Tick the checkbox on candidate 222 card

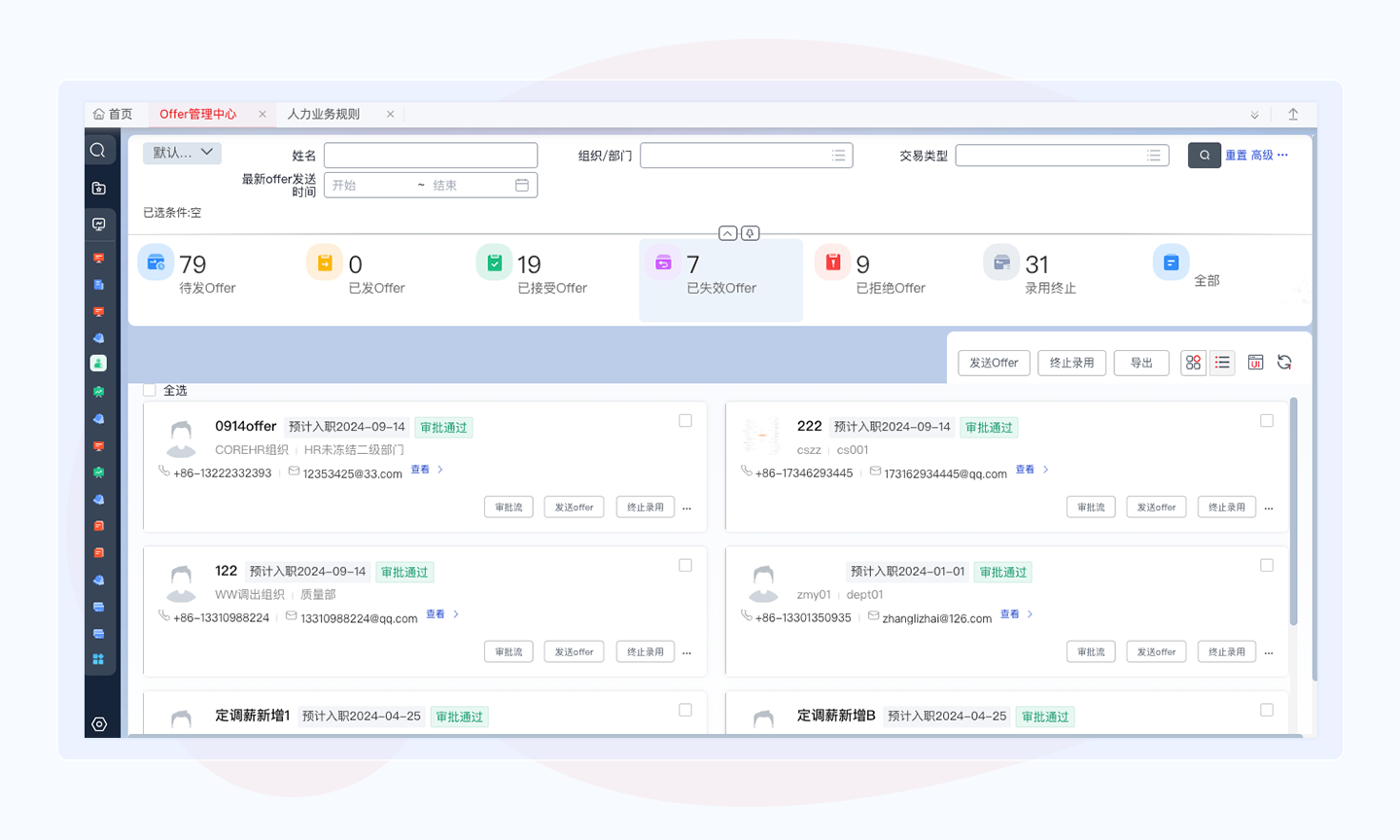click(x=1267, y=421)
